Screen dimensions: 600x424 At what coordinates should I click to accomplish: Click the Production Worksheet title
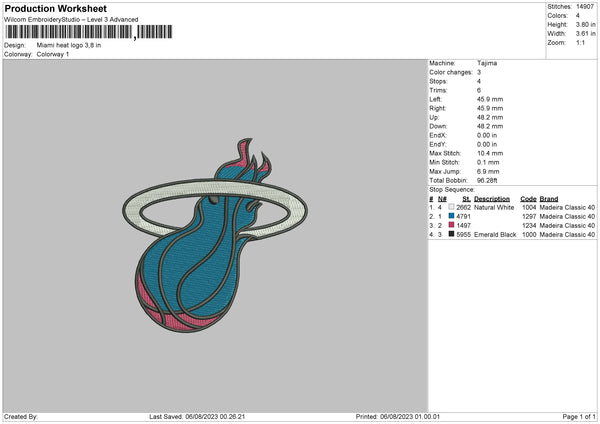(x=55, y=8)
